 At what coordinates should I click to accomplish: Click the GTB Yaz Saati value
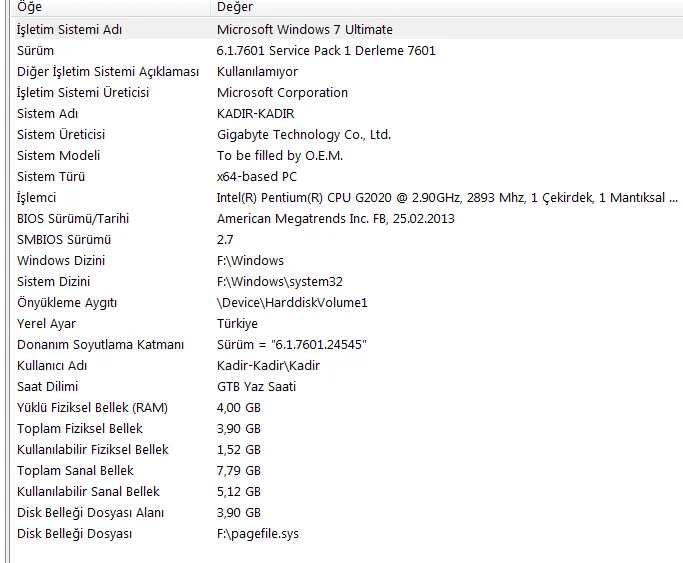[257, 386]
